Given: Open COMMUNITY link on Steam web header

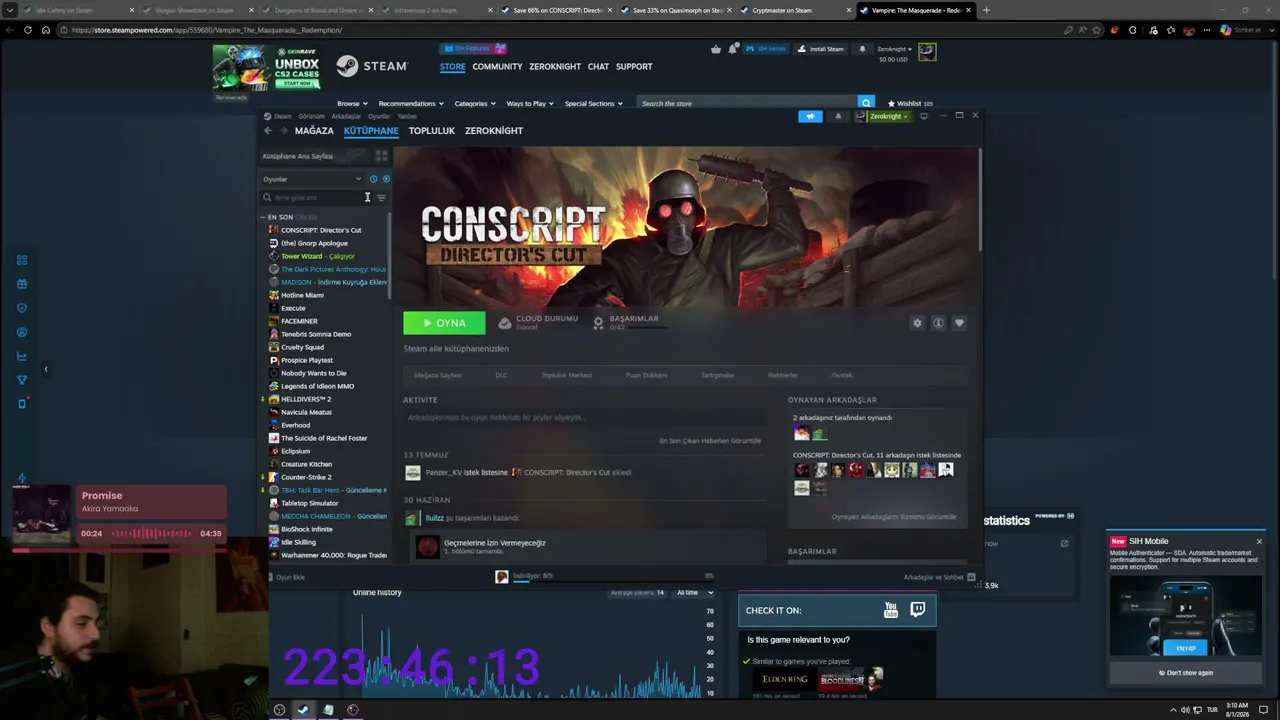Looking at the screenshot, I should coord(497,67).
